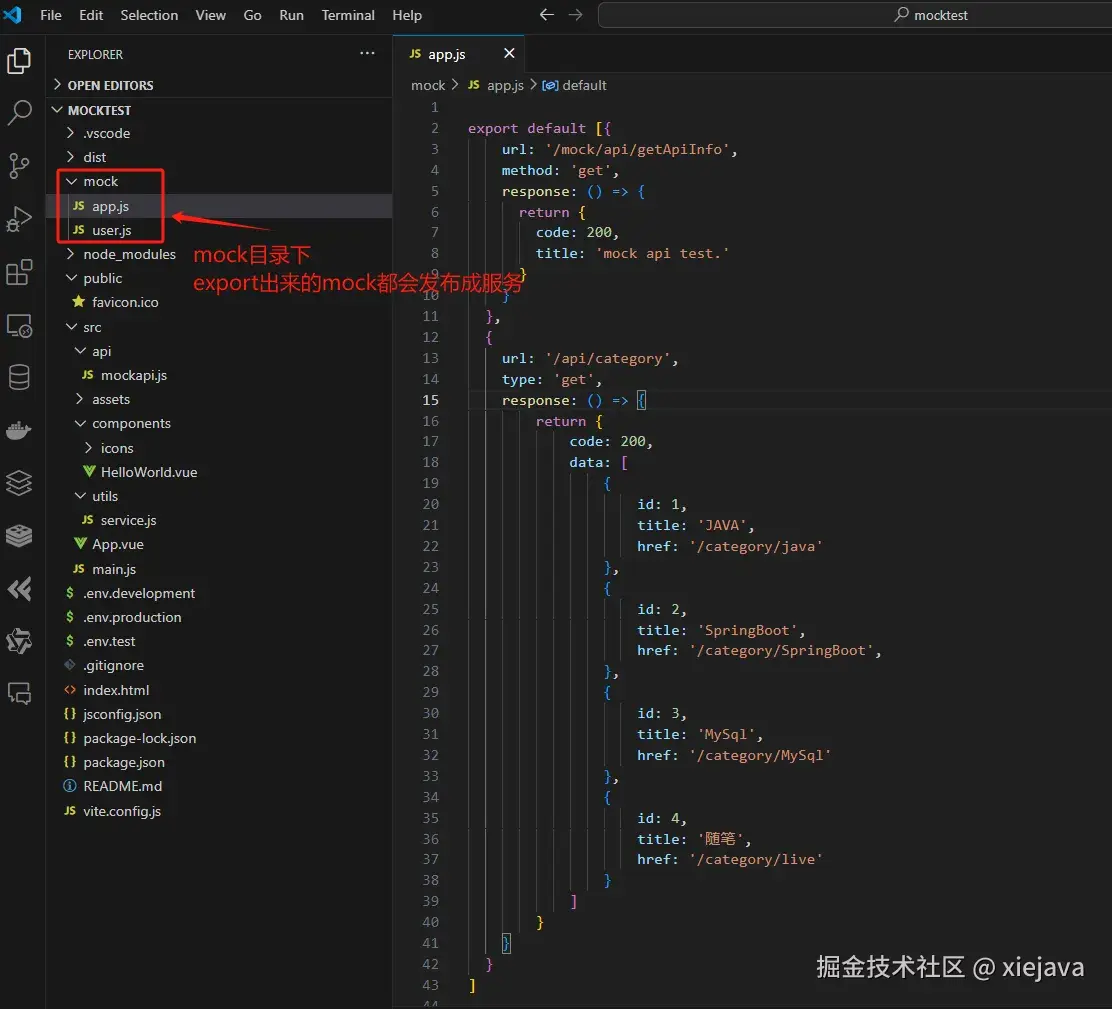Click the default breadcrumb symbol
Image resolution: width=1112 pixels, height=1009 pixels.
point(574,85)
